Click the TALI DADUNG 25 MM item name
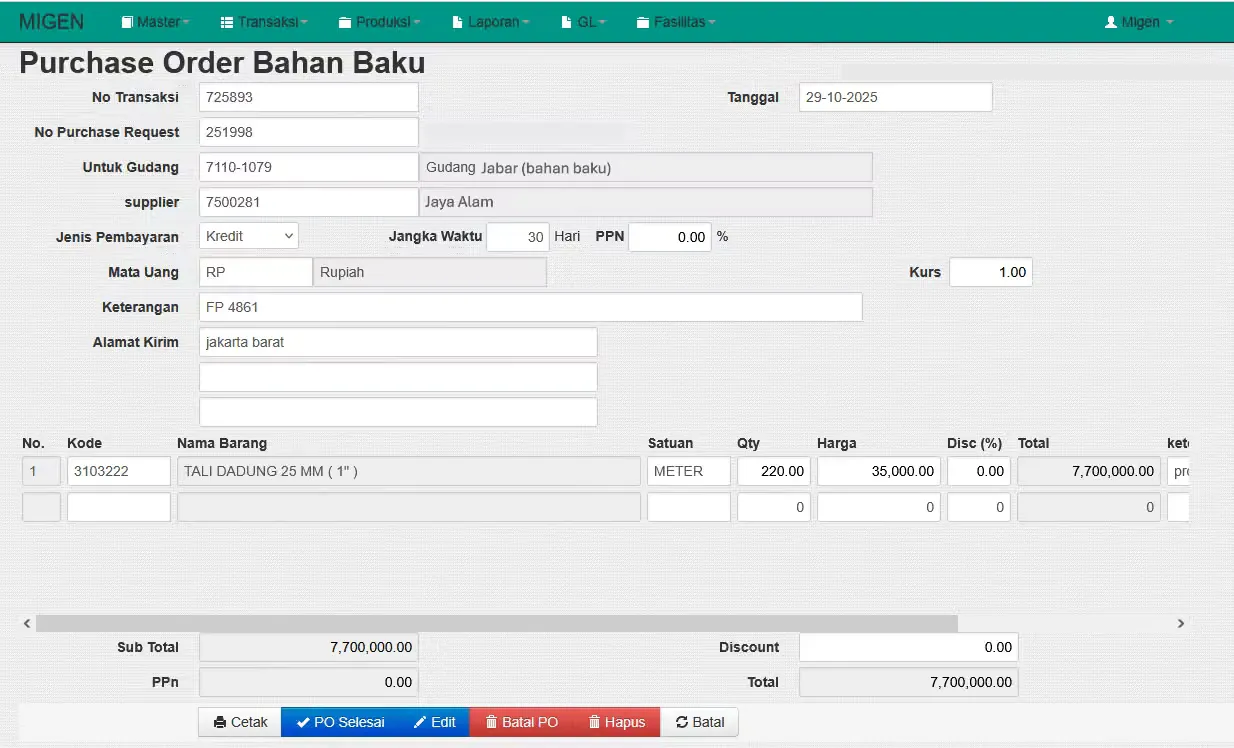Viewport: 1234px width, 748px height. (271, 471)
